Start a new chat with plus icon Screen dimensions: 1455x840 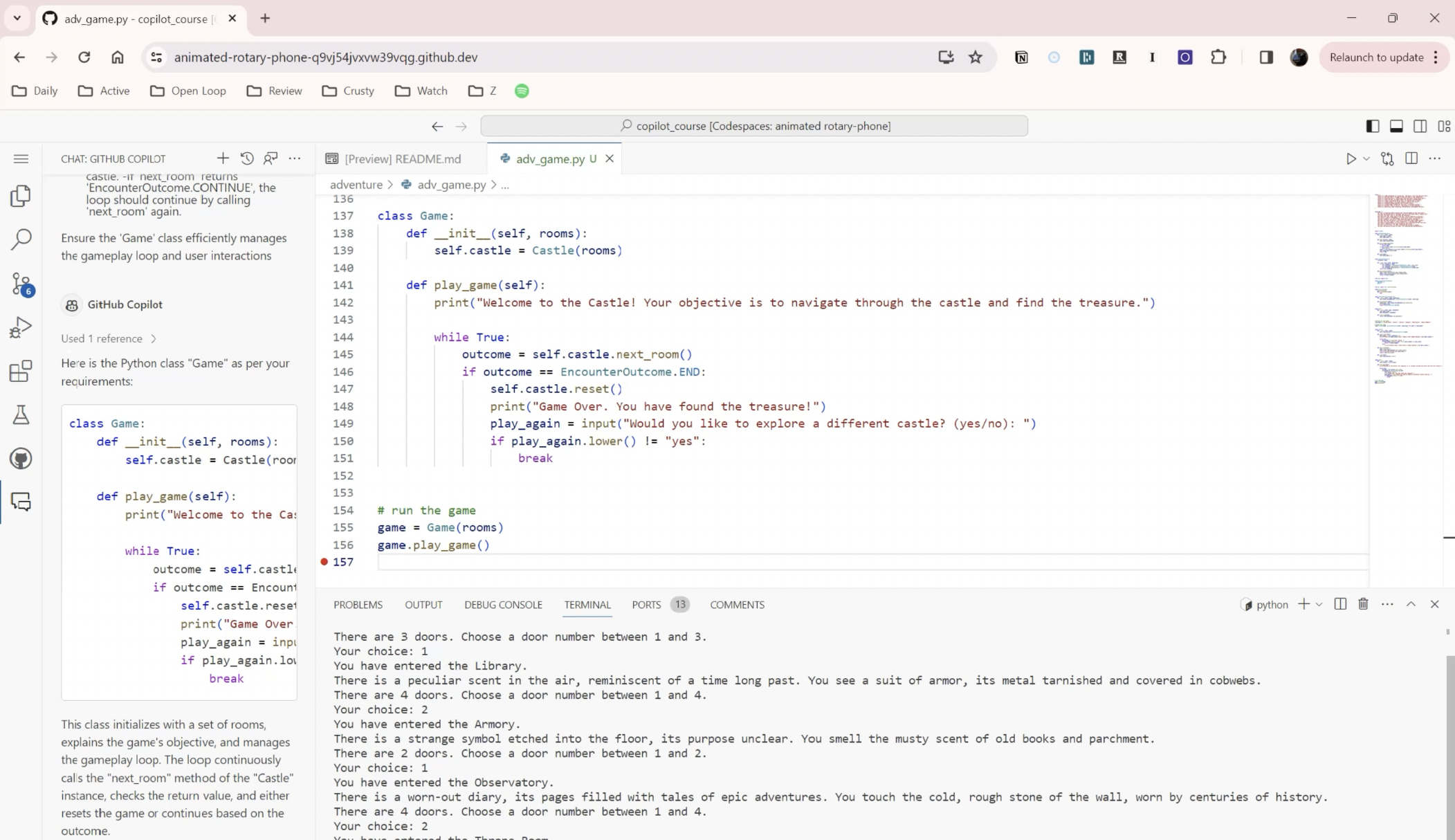pos(223,158)
